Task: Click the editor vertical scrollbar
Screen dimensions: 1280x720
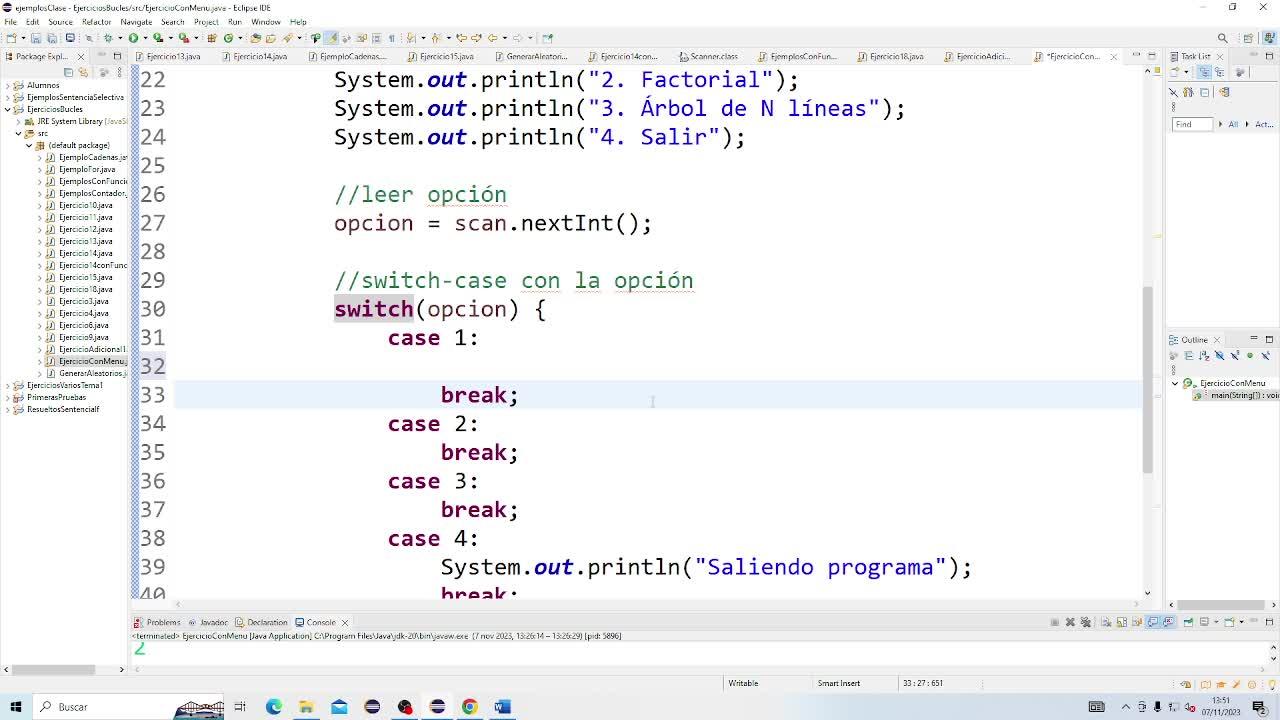Action: [x=1147, y=380]
